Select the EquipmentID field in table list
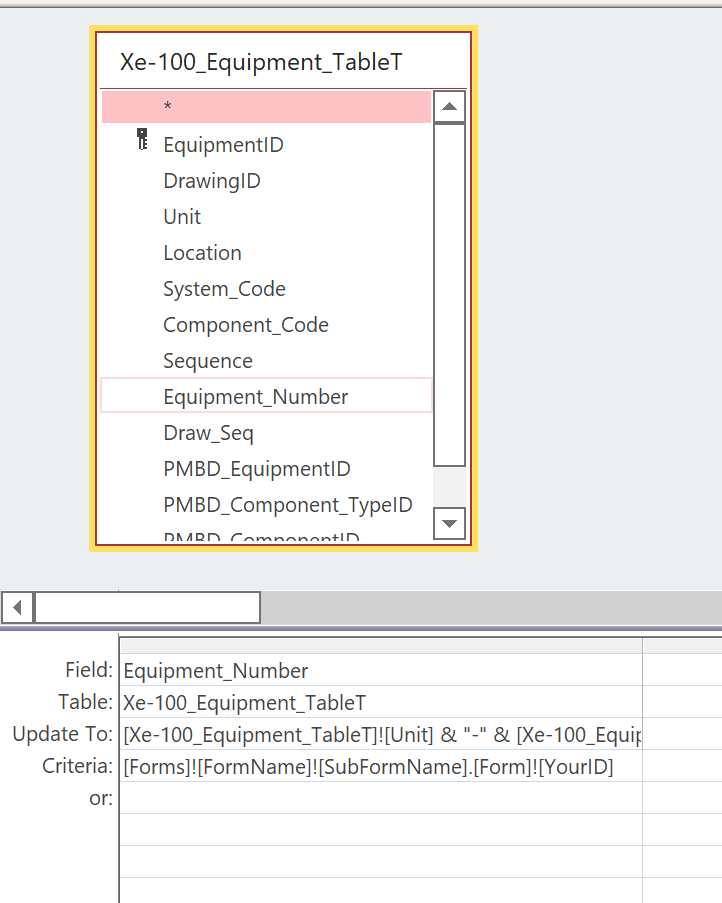This screenshot has width=722, height=903. [x=223, y=145]
